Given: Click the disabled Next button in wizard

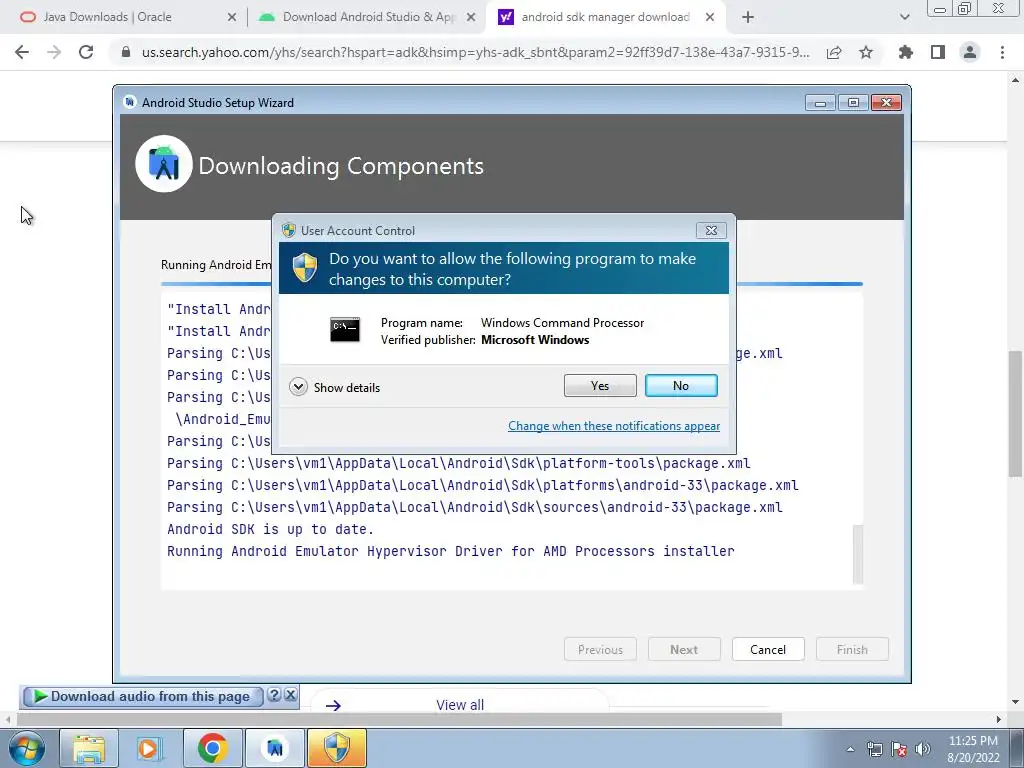Looking at the screenshot, I should (684, 650).
